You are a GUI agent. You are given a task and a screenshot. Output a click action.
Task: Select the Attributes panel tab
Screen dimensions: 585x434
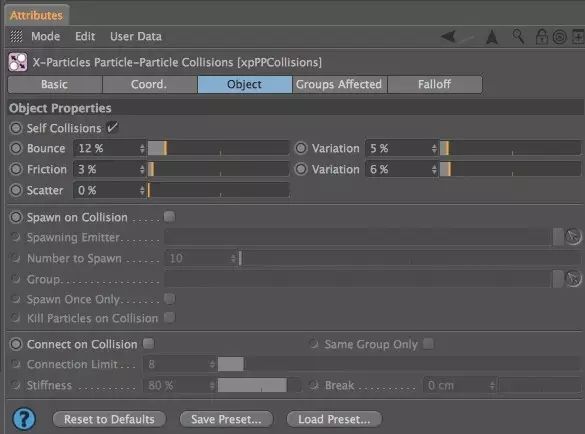coord(37,15)
